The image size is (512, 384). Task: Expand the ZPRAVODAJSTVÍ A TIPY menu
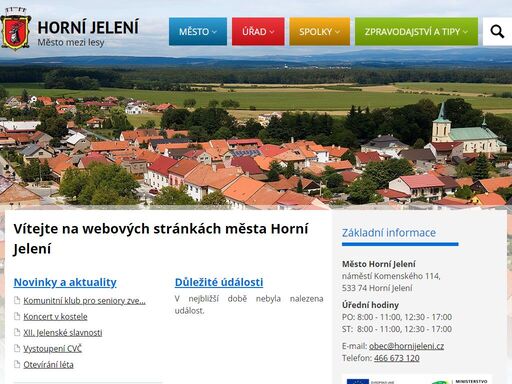click(416, 31)
